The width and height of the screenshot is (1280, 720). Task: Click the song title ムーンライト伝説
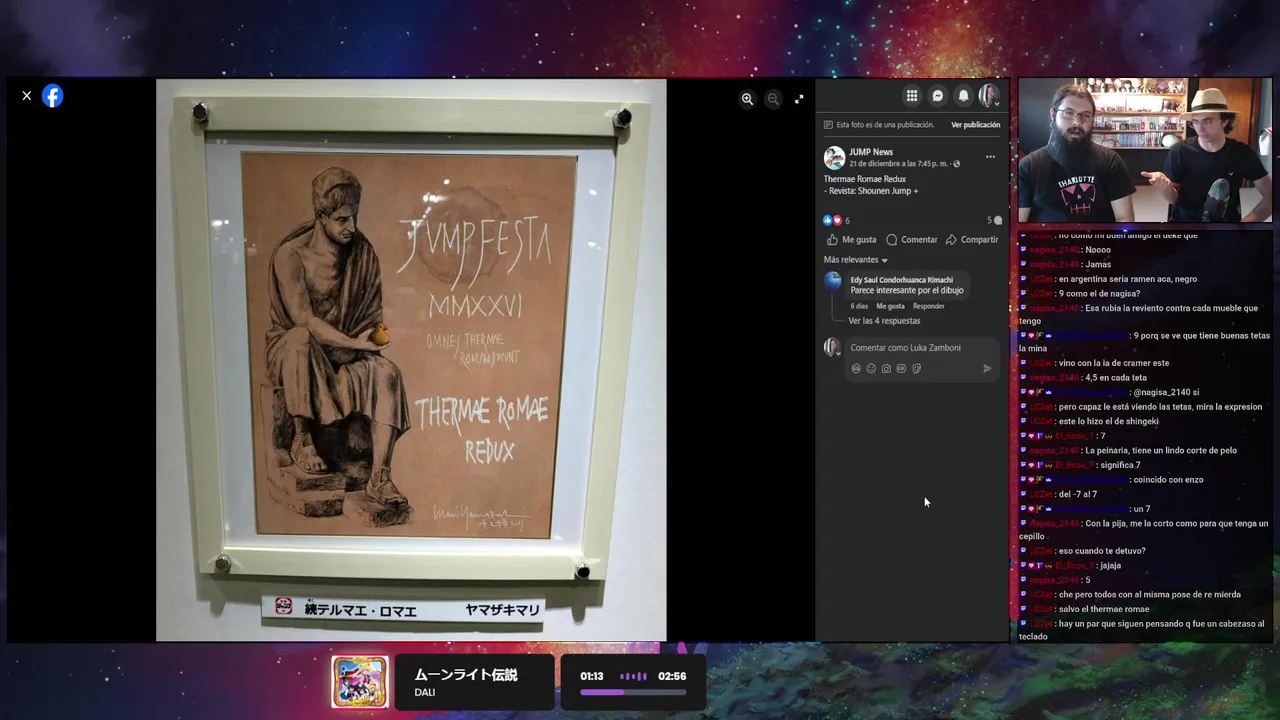(x=466, y=675)
